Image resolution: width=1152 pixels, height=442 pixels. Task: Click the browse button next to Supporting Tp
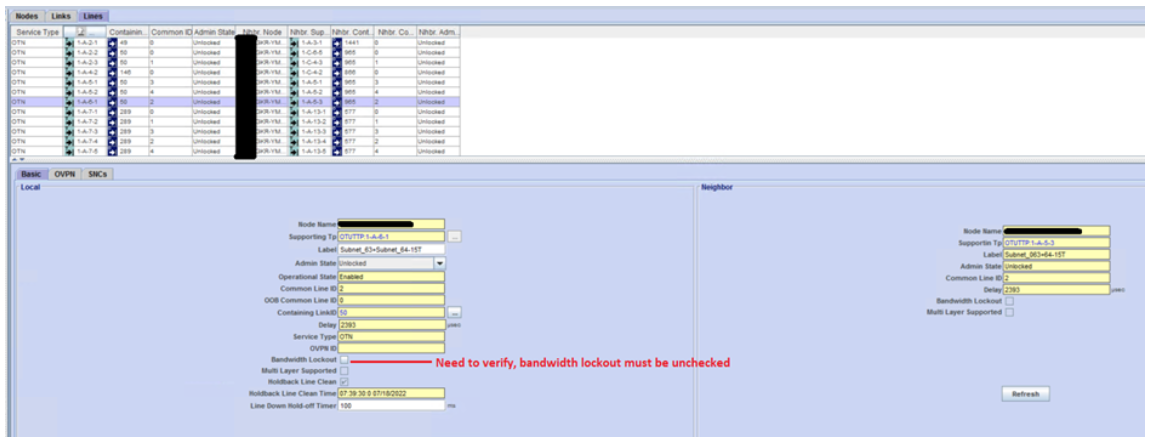coord(456,236)
